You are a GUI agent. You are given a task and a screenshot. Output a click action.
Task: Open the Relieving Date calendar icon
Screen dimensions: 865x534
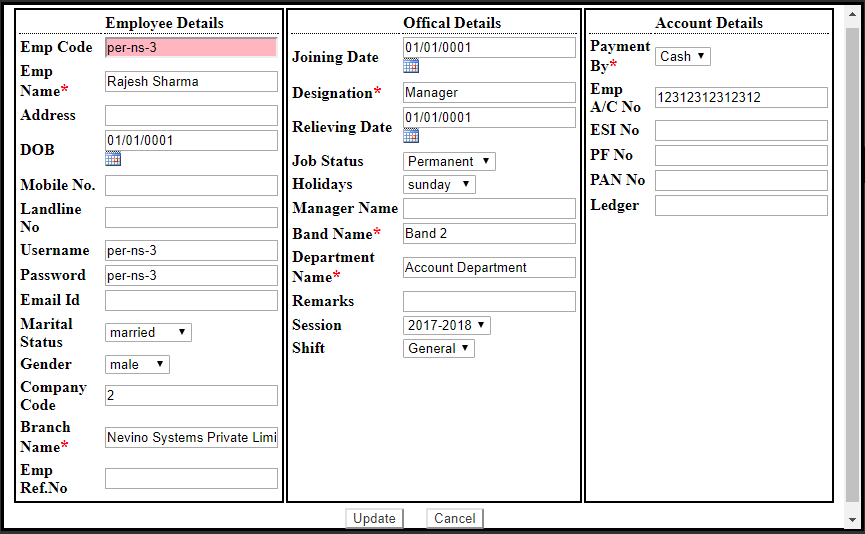(x=411, y=135)
